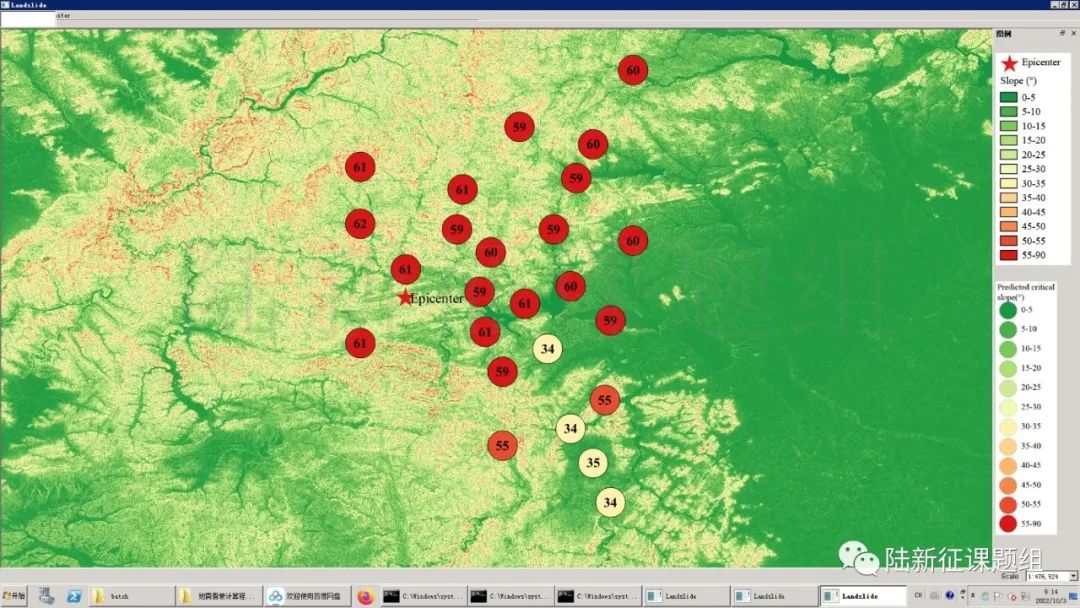
Task: Click the white input box at top-left
Action: (27, 18)
